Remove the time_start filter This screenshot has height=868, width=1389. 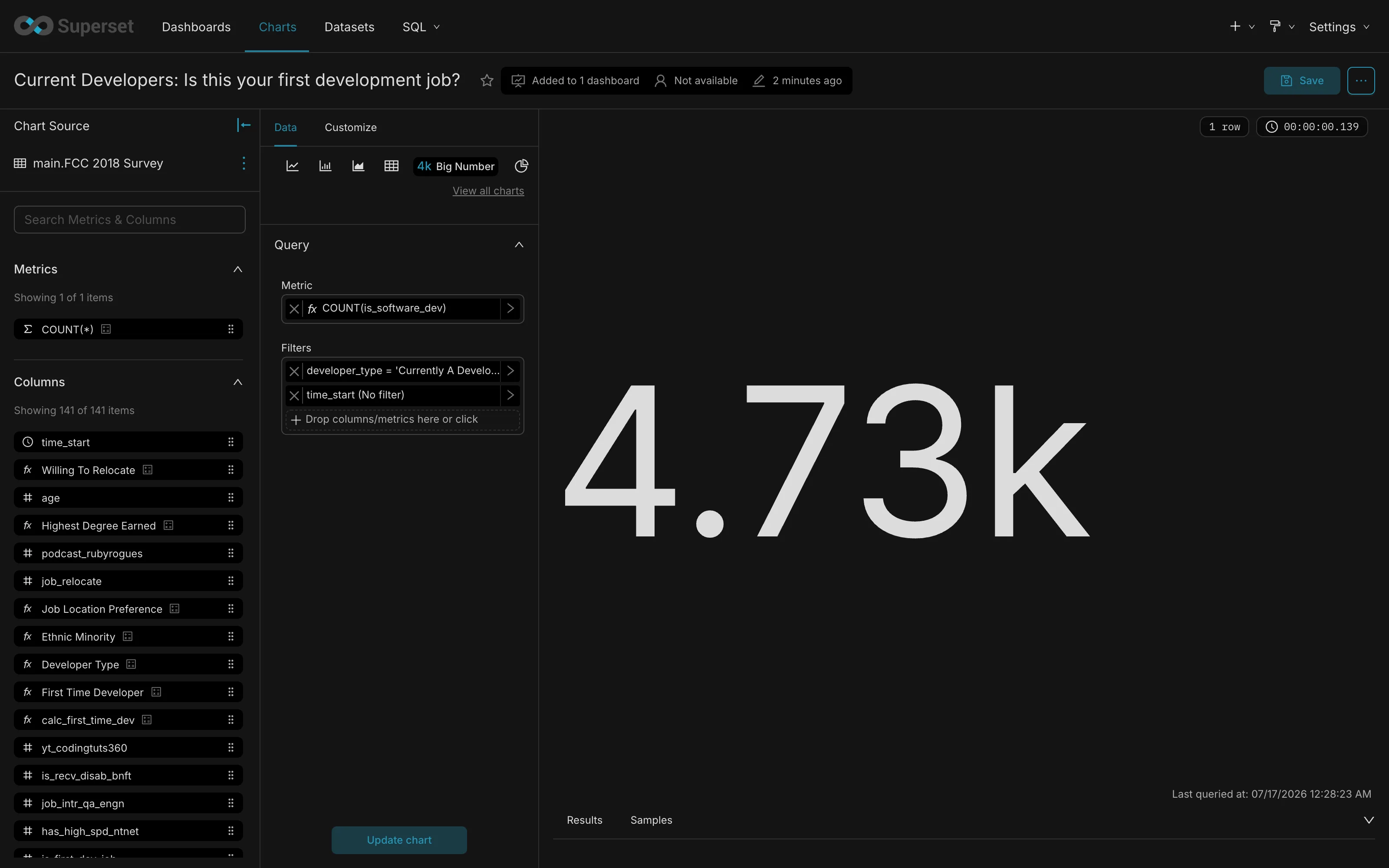tap(294, 395)
